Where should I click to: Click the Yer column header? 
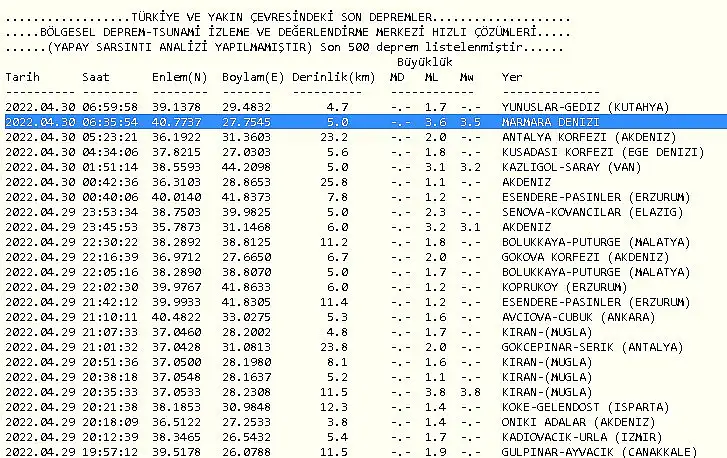click(x=512, y=77)
